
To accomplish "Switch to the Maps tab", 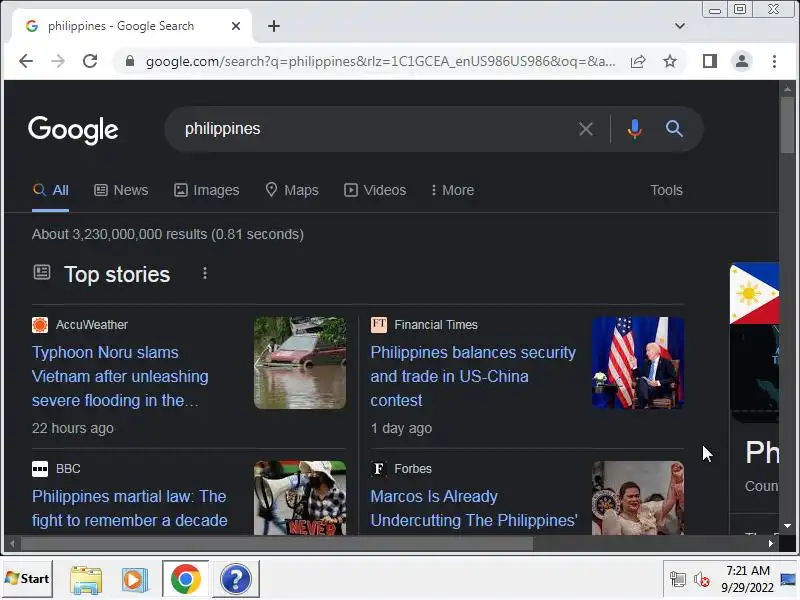I will 292,190.
